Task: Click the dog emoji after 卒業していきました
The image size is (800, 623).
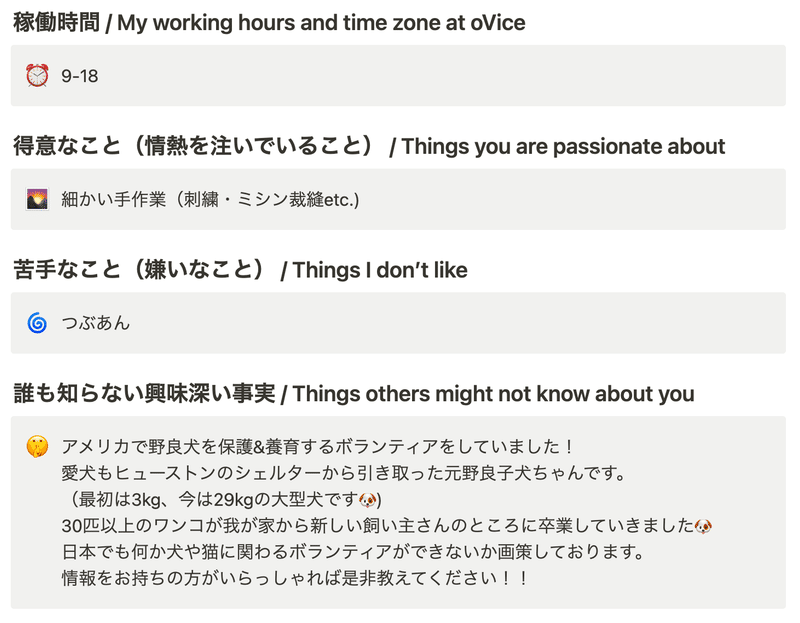Action: click(x=704, y=526)
